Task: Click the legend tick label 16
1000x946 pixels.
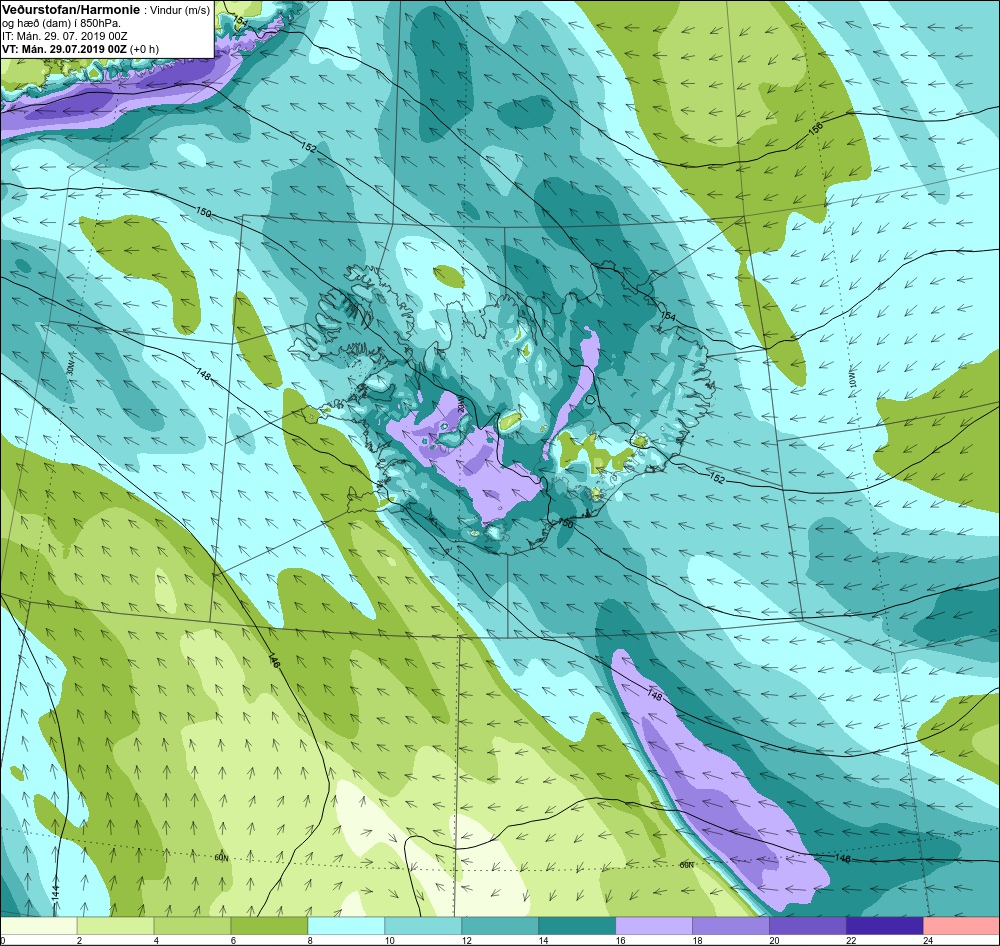Action: (x=621, y=940)
